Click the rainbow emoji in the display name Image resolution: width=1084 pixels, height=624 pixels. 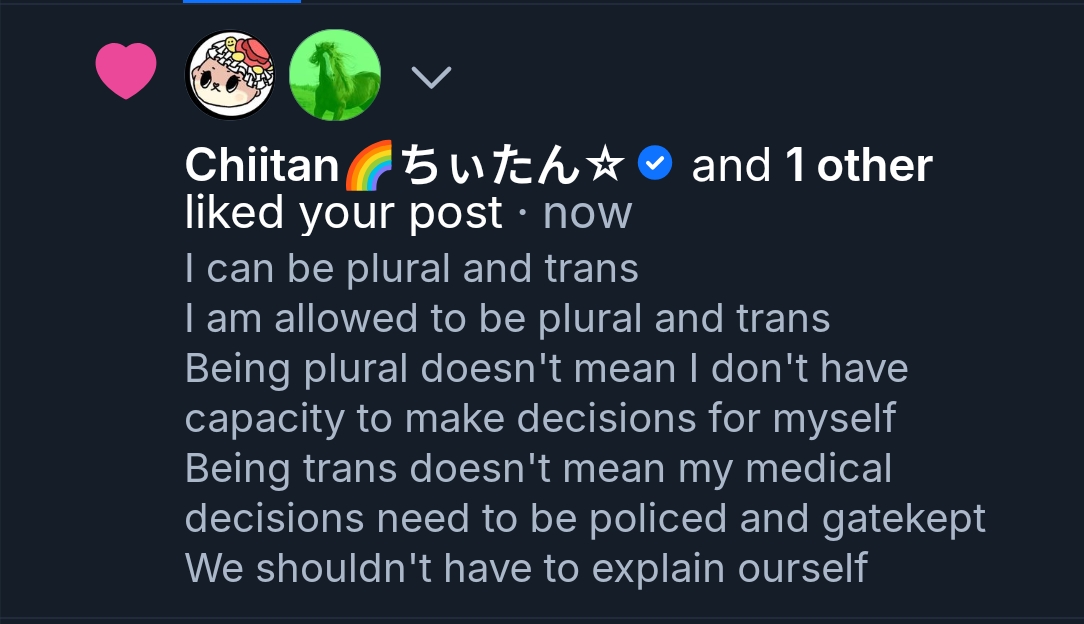(x=369, y=167)
